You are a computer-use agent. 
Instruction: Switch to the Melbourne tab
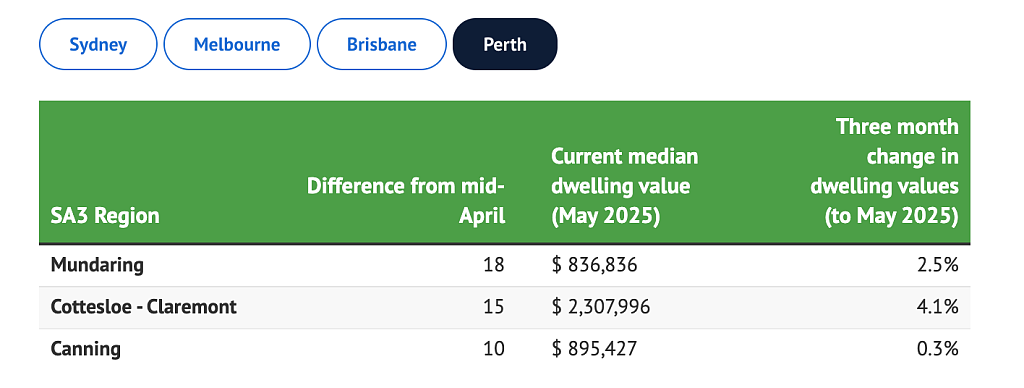click(x=236, y=44)
